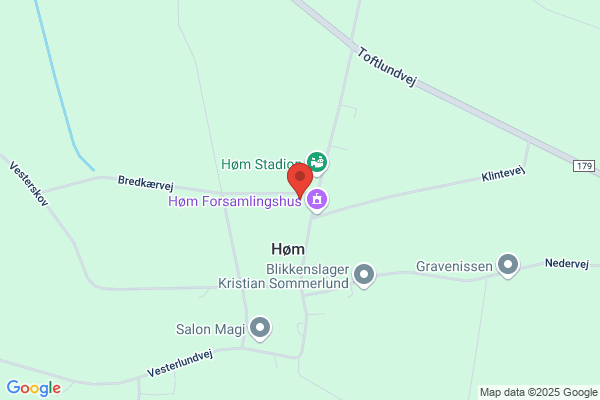Screen dimensions: 600x400
Task: Open the Map data ©2025 Google attribution
Action: coord(539,392)
